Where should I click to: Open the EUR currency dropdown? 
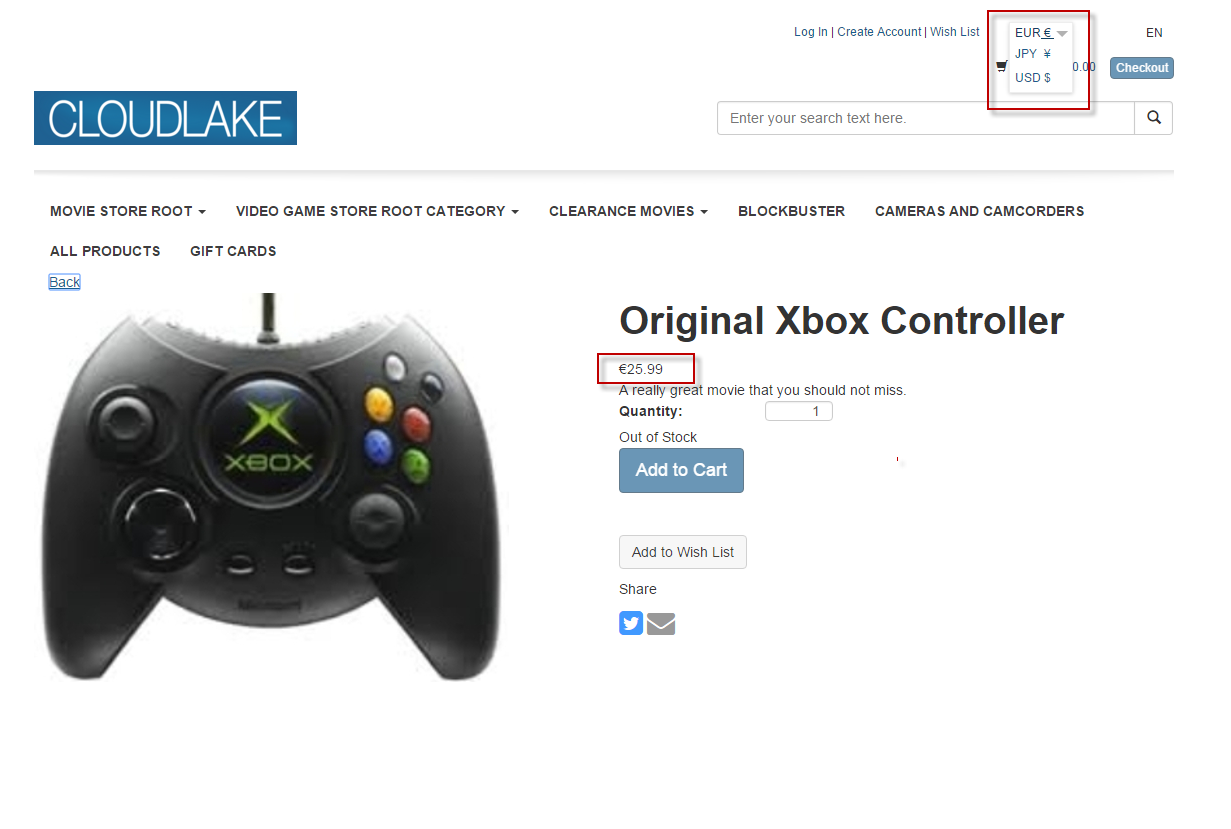[1041, 33]
